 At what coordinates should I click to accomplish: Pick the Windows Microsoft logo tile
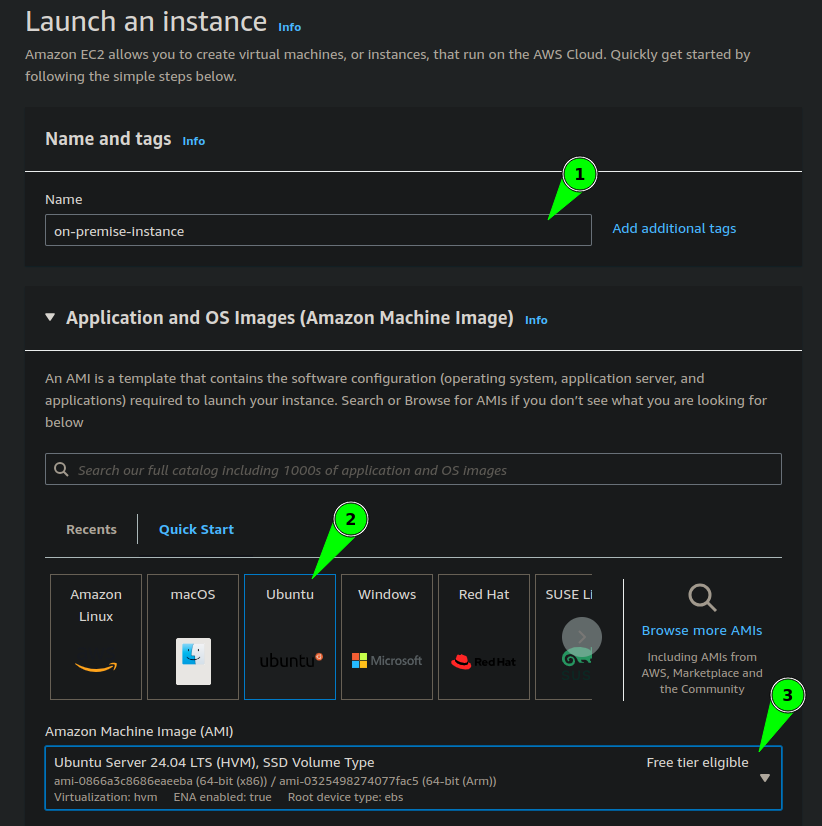387,637
